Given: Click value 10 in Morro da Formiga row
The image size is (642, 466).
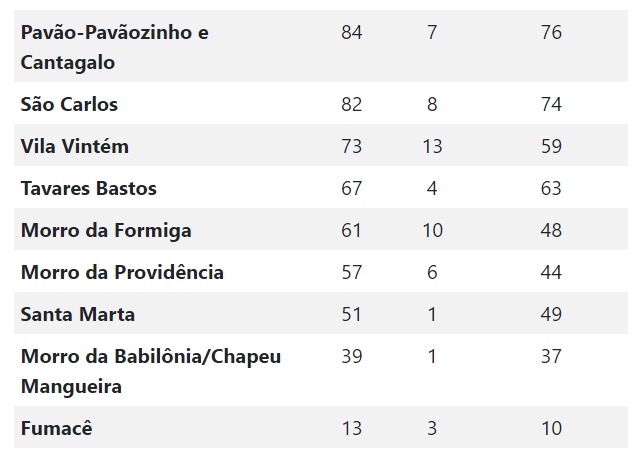Looking at the screenshot, I should (432, 231).
